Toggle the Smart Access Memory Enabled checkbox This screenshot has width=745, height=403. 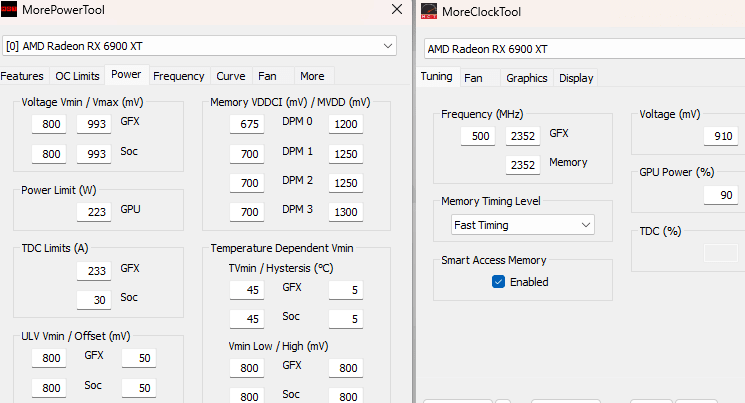tap(498, 282)
